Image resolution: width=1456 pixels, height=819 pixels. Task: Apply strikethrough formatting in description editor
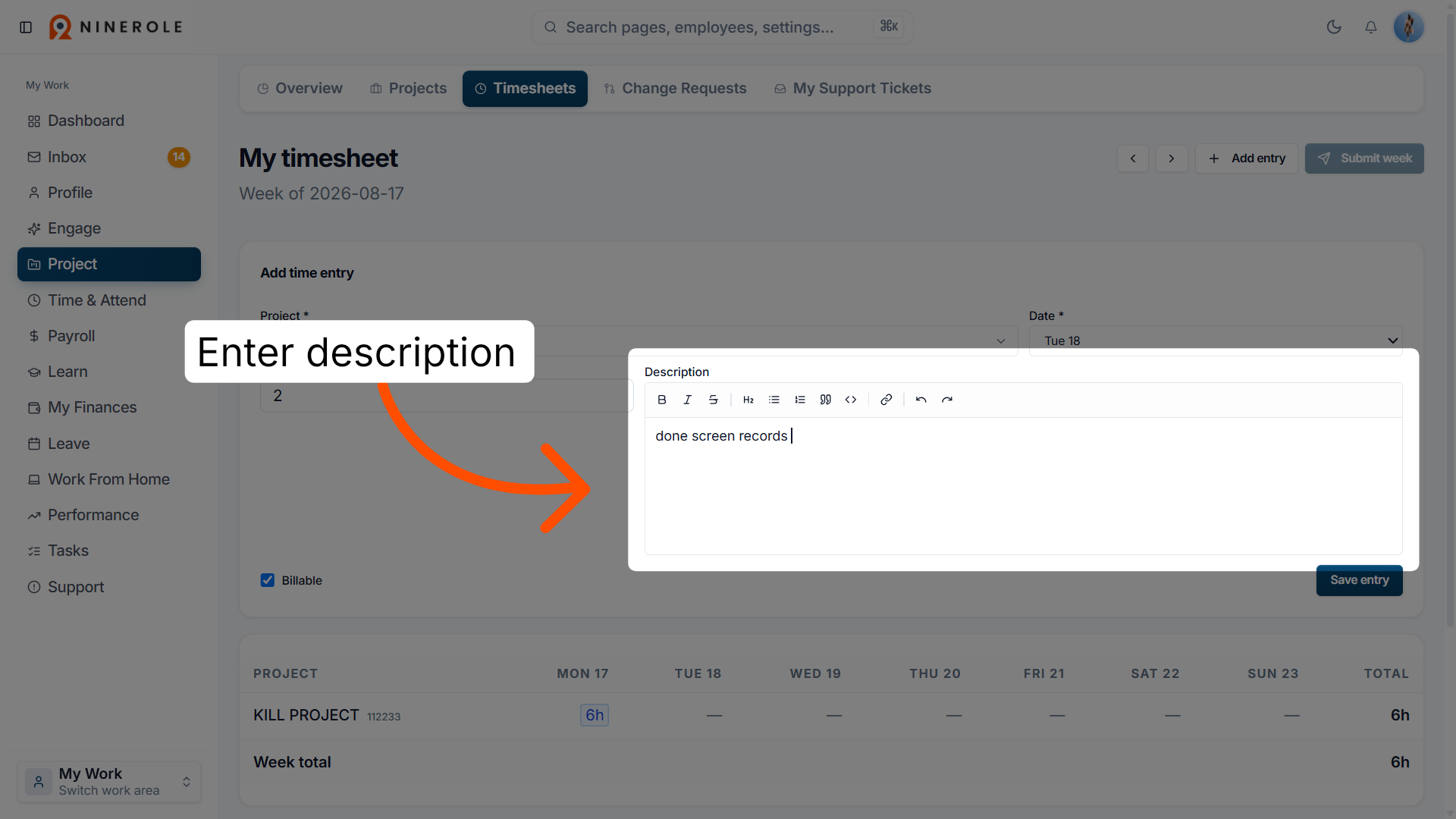pos(714,400)
